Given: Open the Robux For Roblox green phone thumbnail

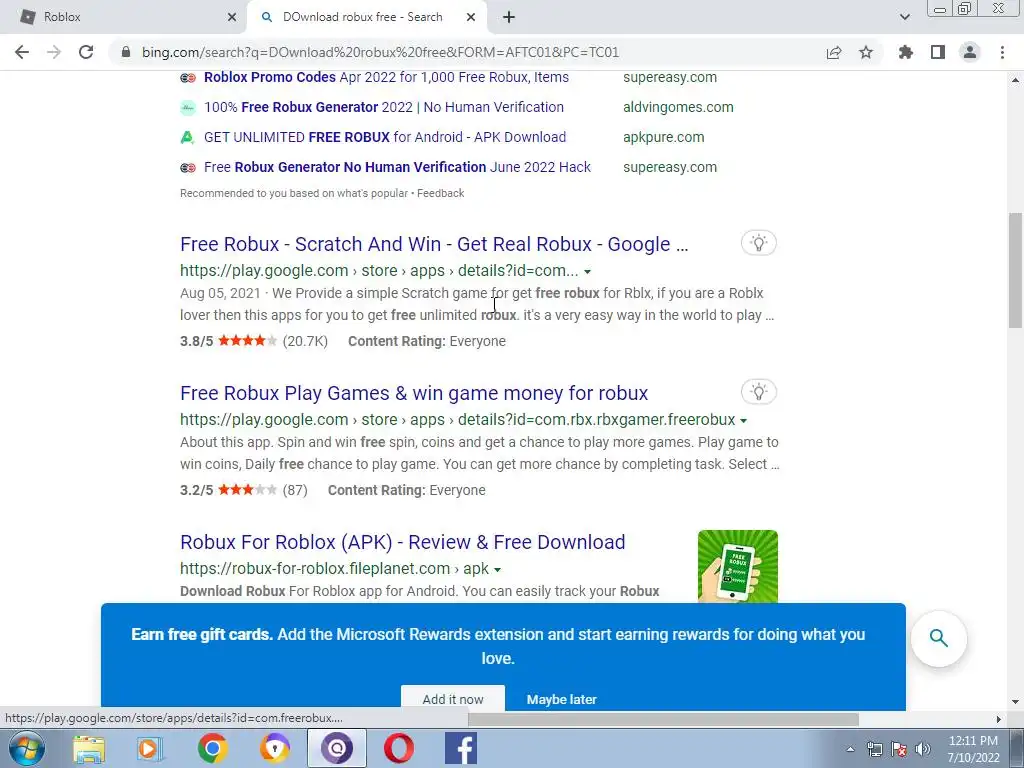Looking at the screenshot, I should pos(737,566).
